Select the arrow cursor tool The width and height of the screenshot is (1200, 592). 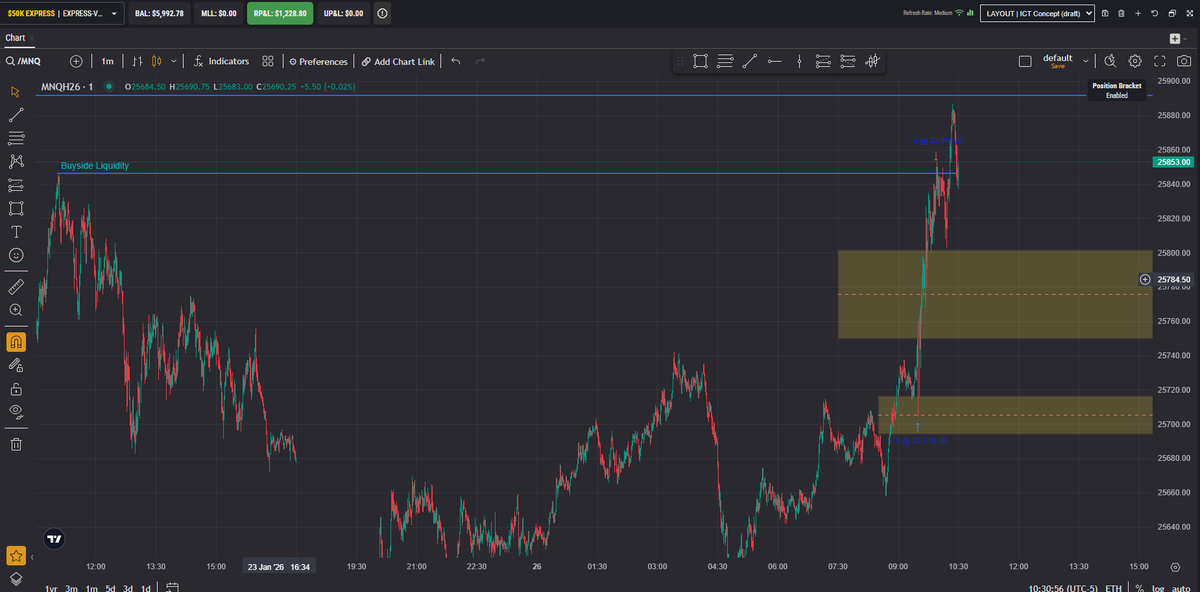pyautogui.click(x=15, y=92)
